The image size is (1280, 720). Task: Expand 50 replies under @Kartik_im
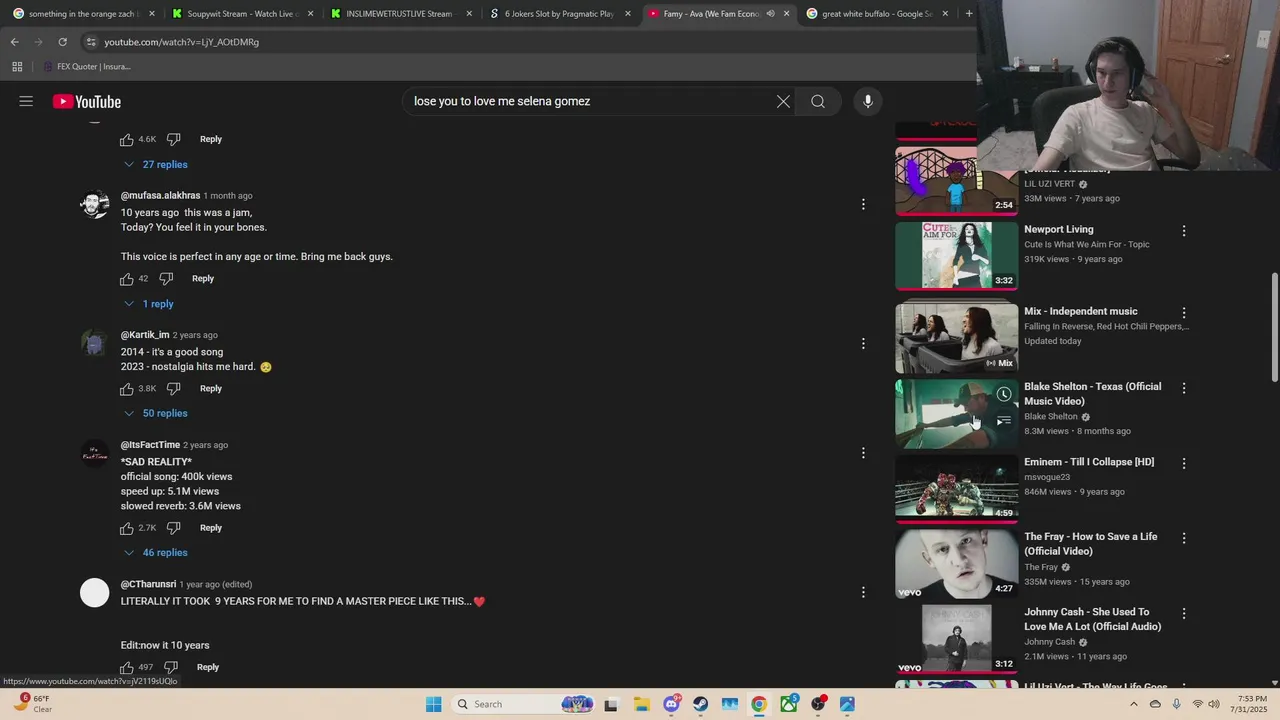click(156, 413)
